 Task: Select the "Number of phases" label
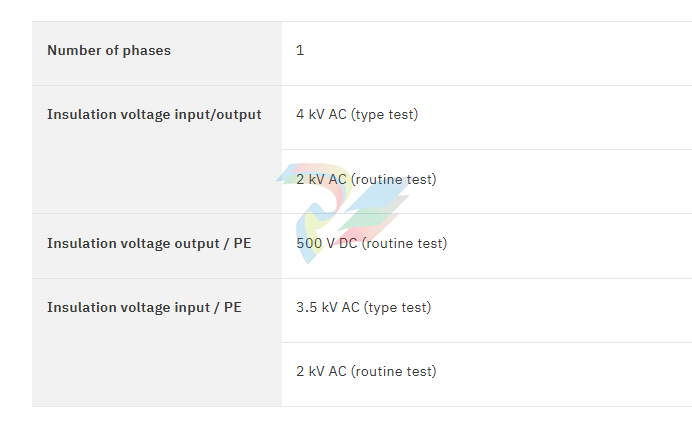(x=109, y=51)
